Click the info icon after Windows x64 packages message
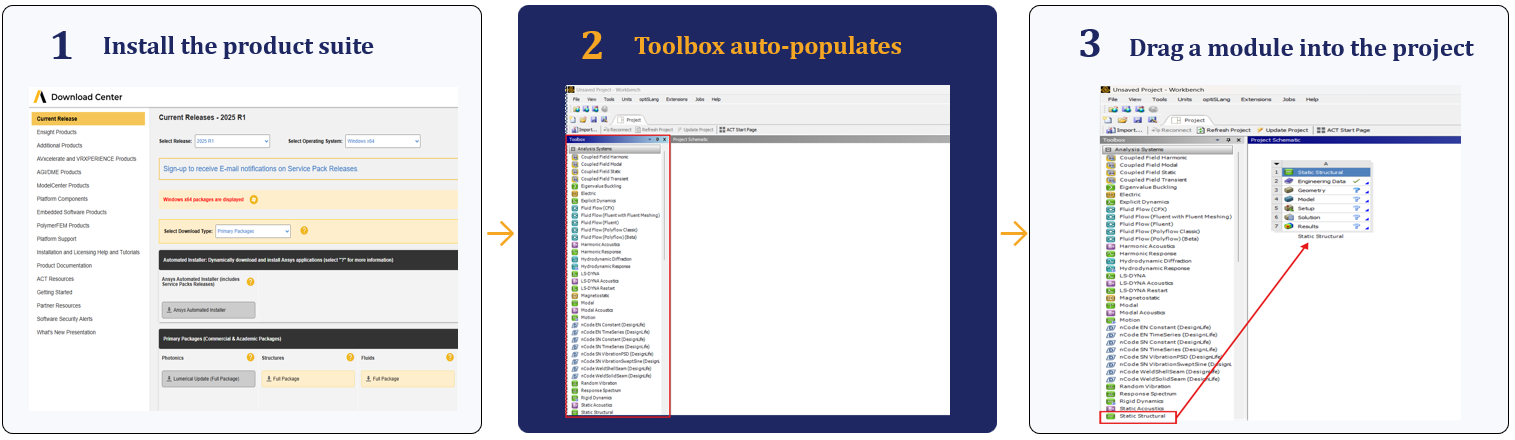This screenshot has height=440, width=1515. pos(254,198)
